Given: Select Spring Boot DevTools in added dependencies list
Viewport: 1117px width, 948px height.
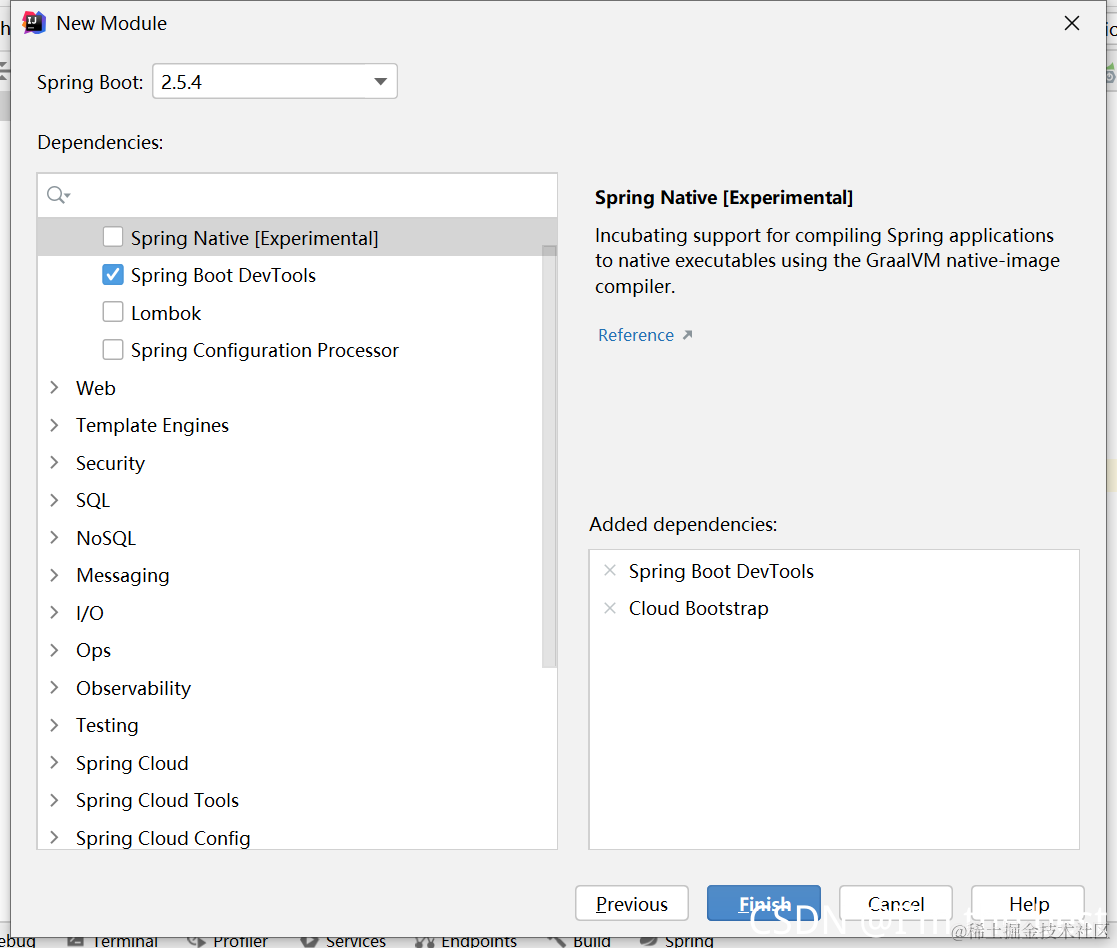Looking at the screenshot, I should (x=721, y=571).
